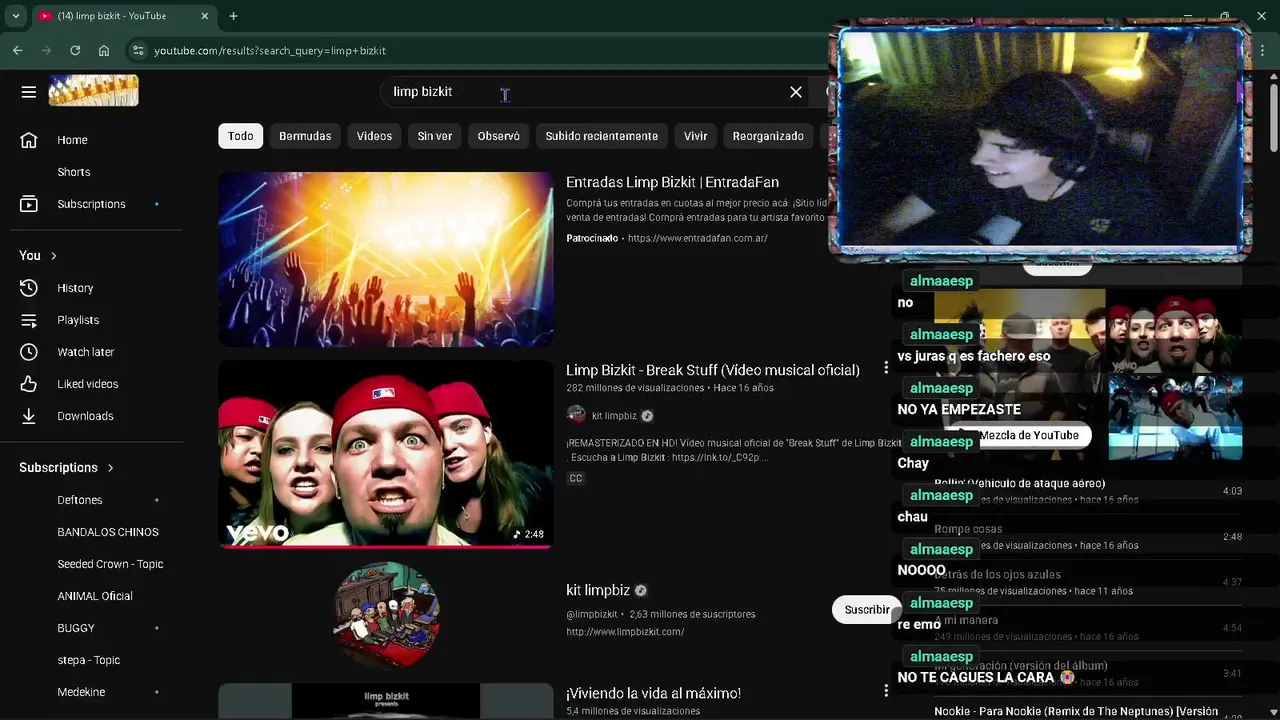Open kit limpbiz round channel picture
This screenshot has height=720, width=1280.
(386, 614)
